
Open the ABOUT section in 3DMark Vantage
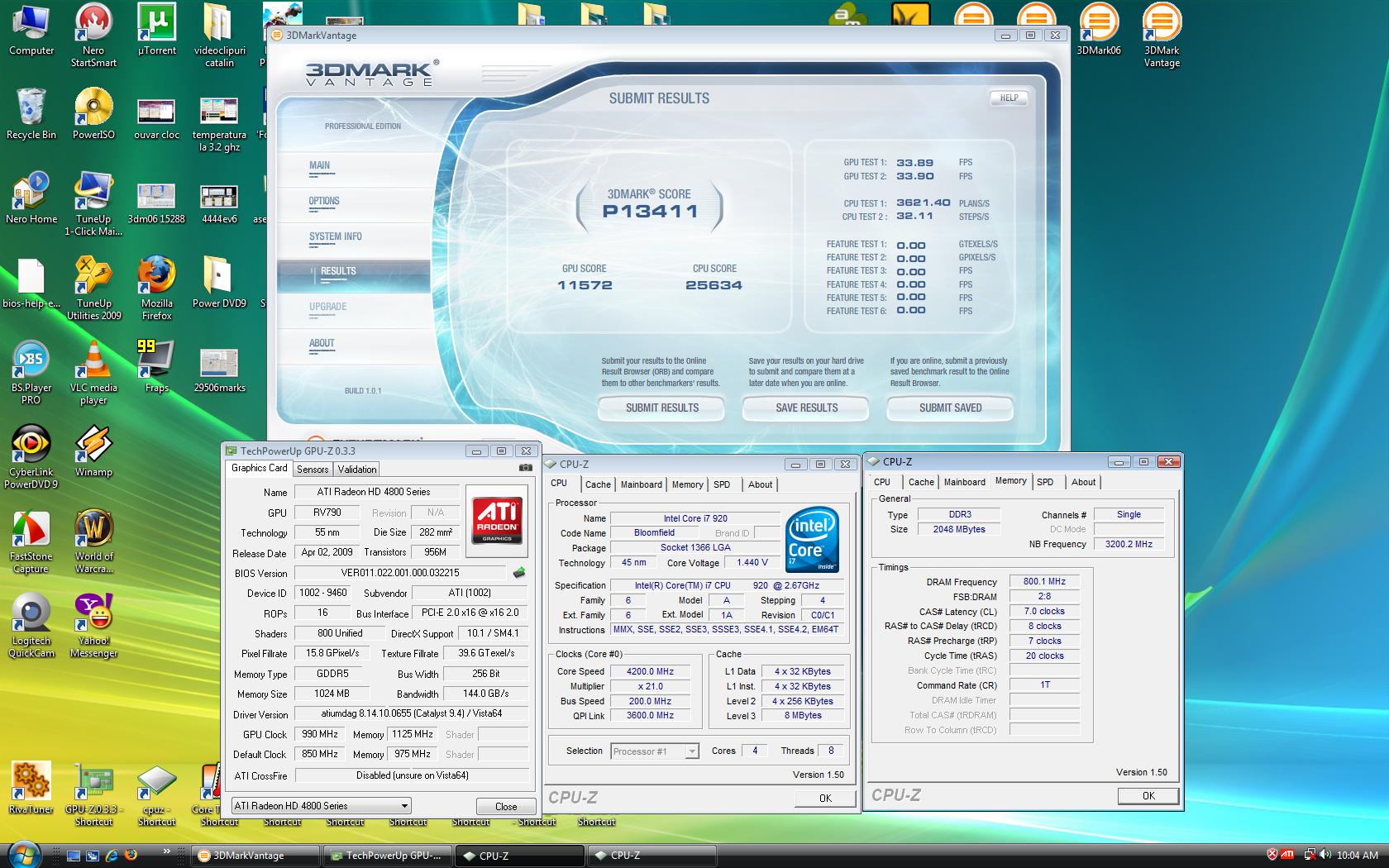(x=322, y=343)
